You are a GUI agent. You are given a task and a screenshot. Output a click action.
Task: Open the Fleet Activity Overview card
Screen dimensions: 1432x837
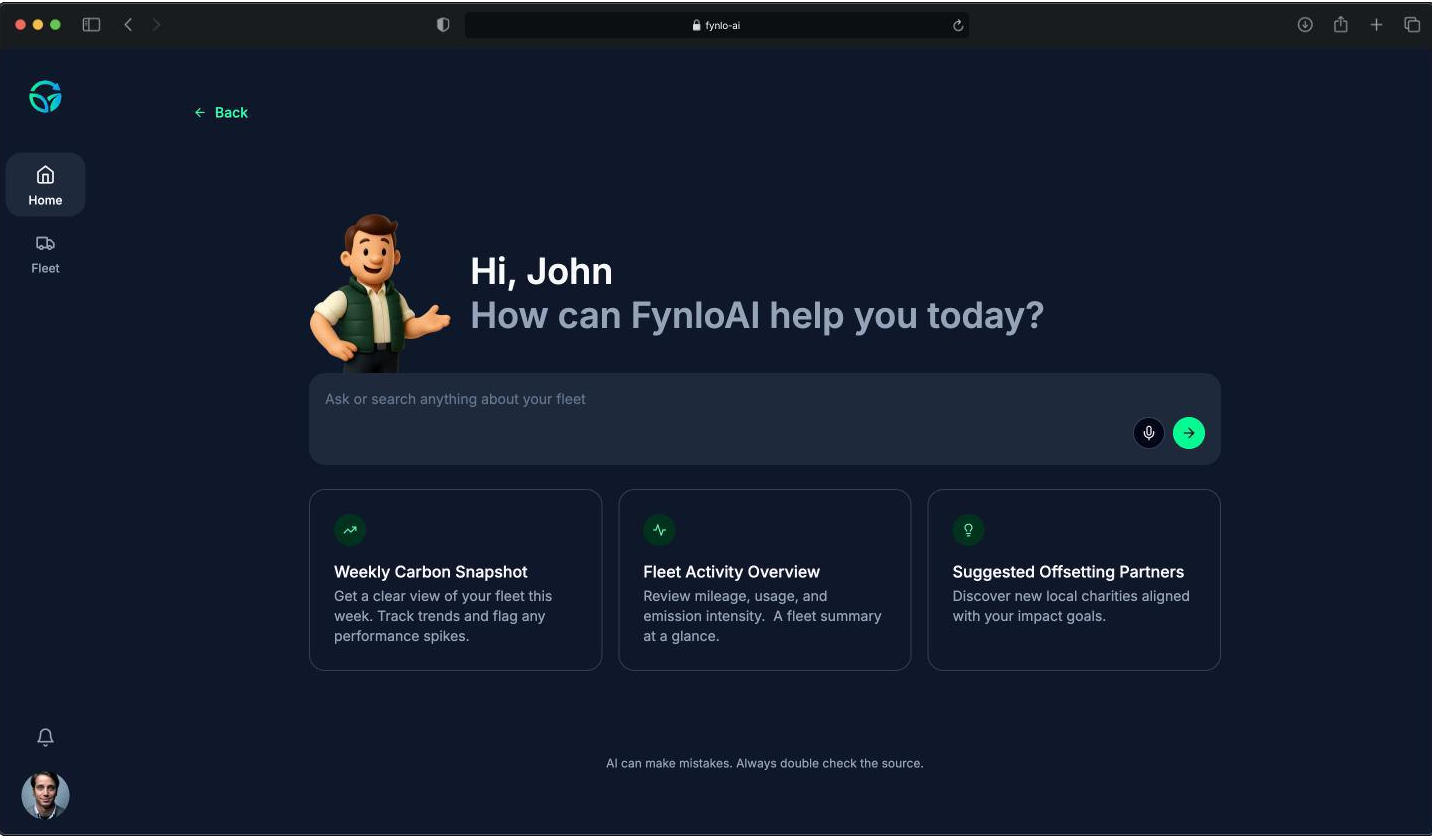pyautogui.click(x=764, y=580)
